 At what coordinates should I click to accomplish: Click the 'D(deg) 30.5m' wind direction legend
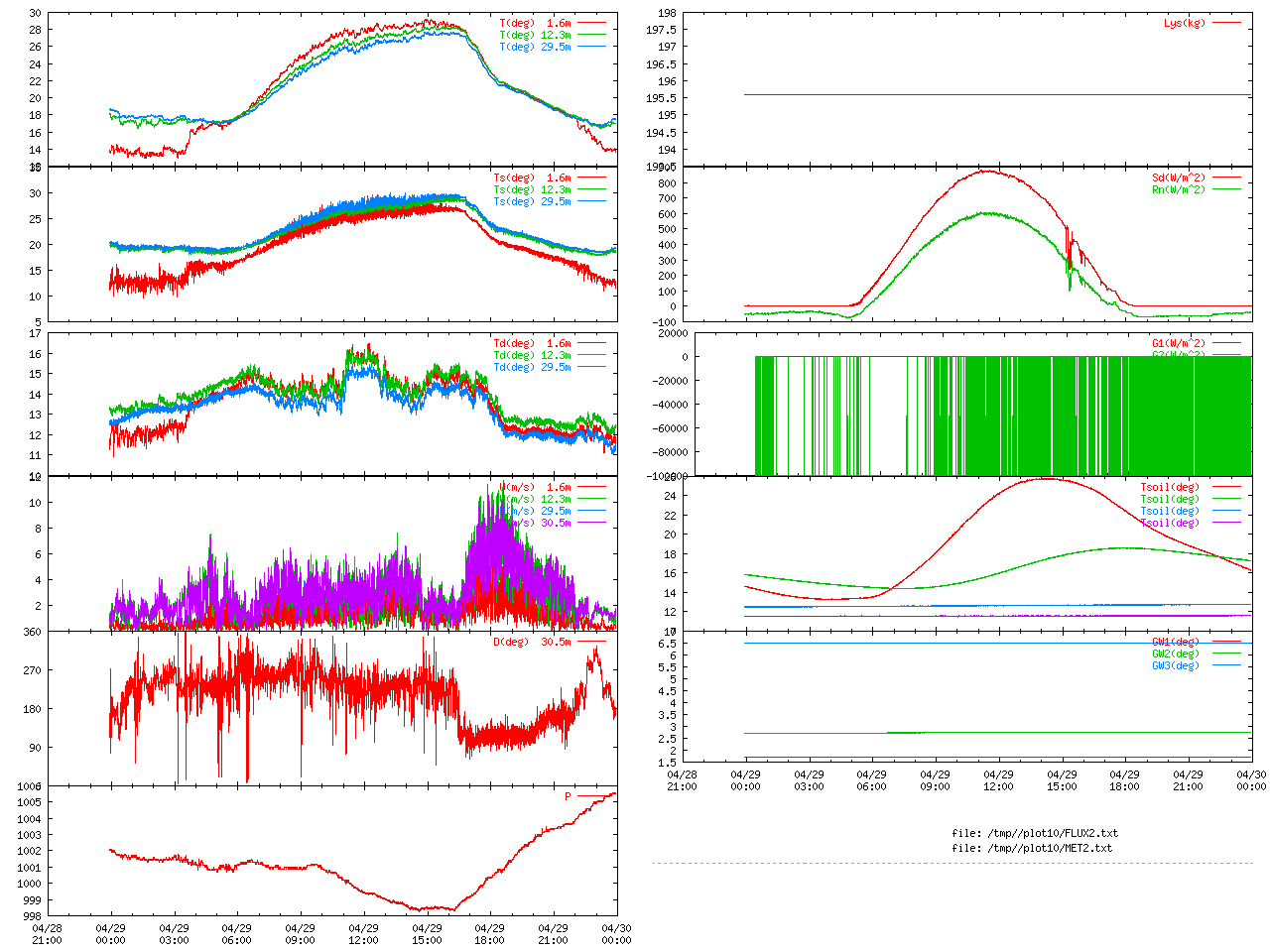point(532,643)
